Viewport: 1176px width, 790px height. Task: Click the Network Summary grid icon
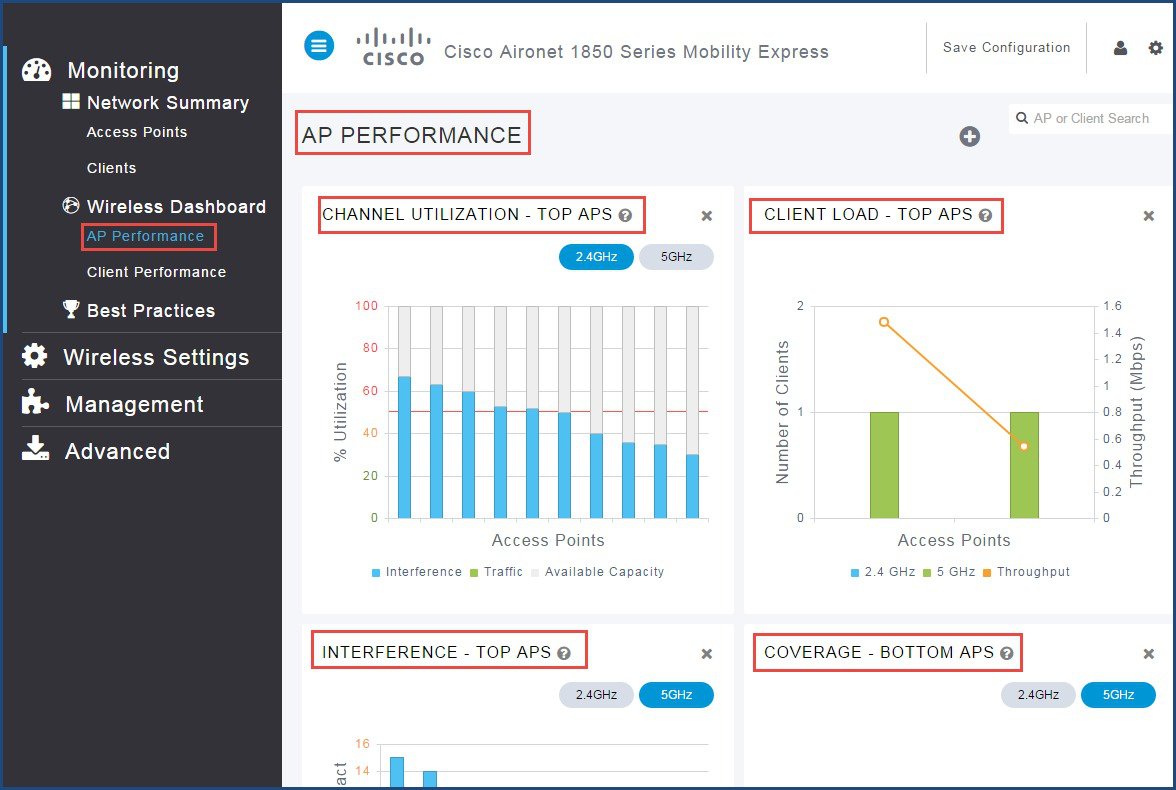click(x=70, y=102)
